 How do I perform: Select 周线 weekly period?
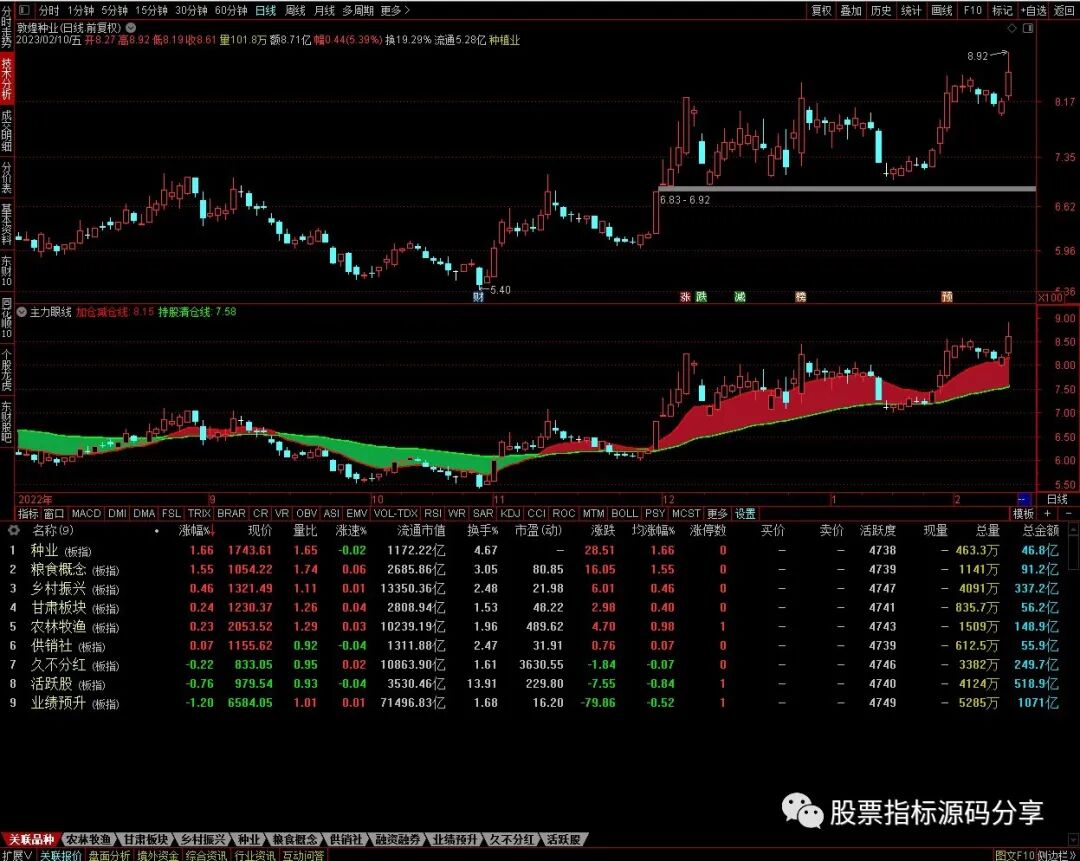tap(295, 10)
